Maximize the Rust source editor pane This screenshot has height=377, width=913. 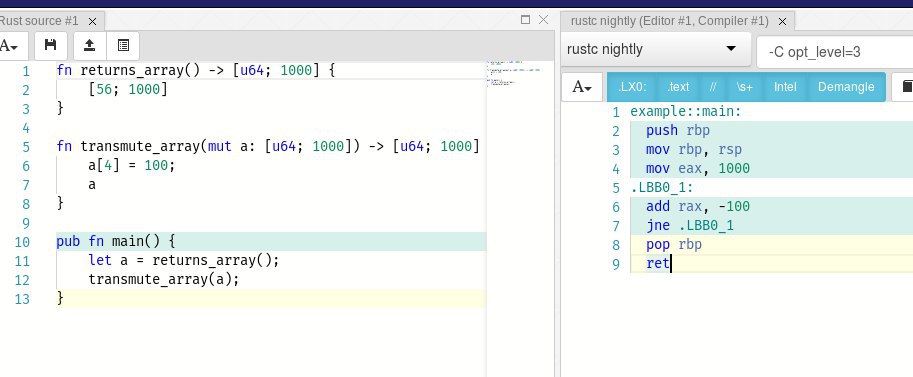point(525,20)
